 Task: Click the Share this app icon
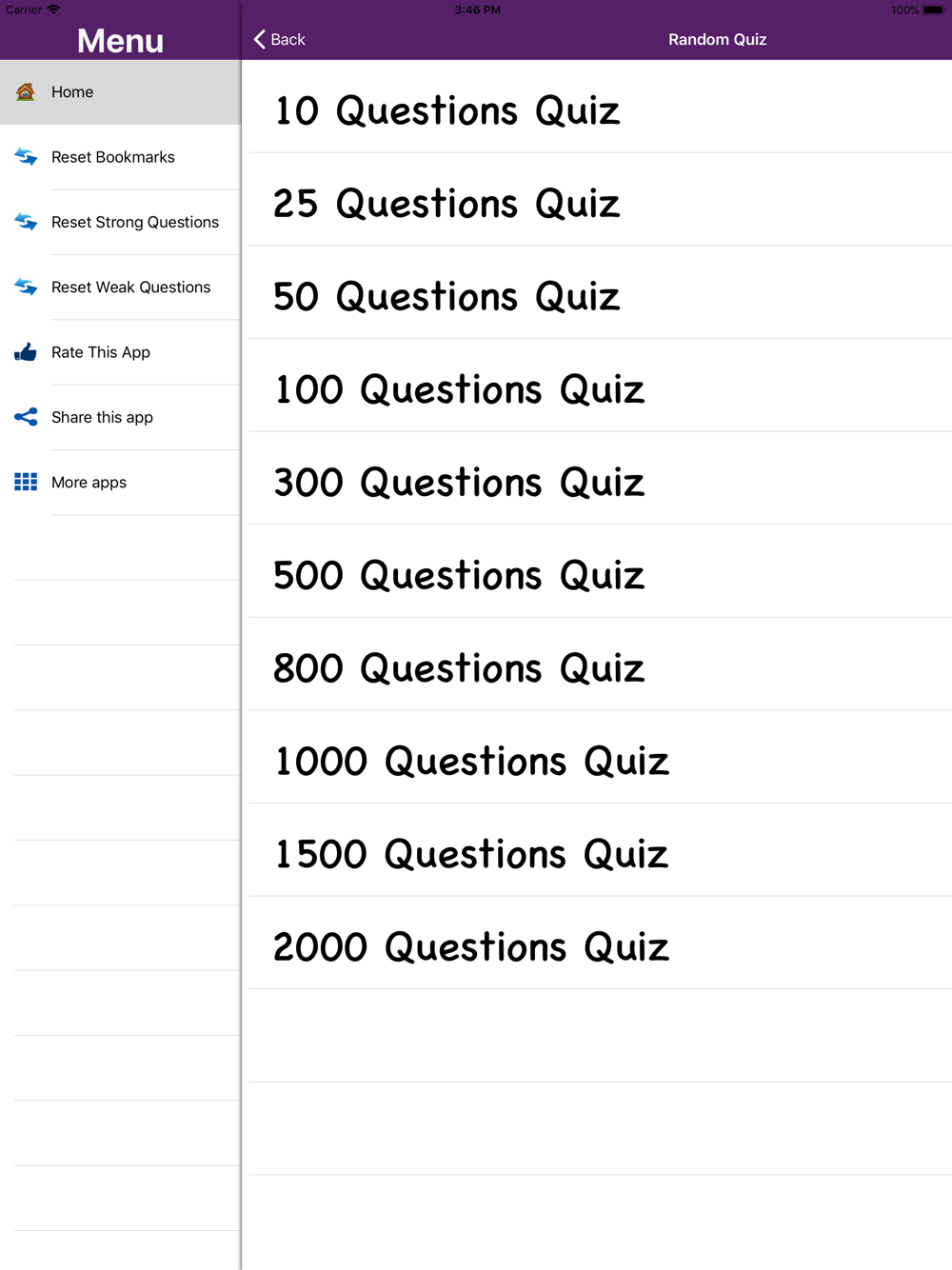(26, 417)
